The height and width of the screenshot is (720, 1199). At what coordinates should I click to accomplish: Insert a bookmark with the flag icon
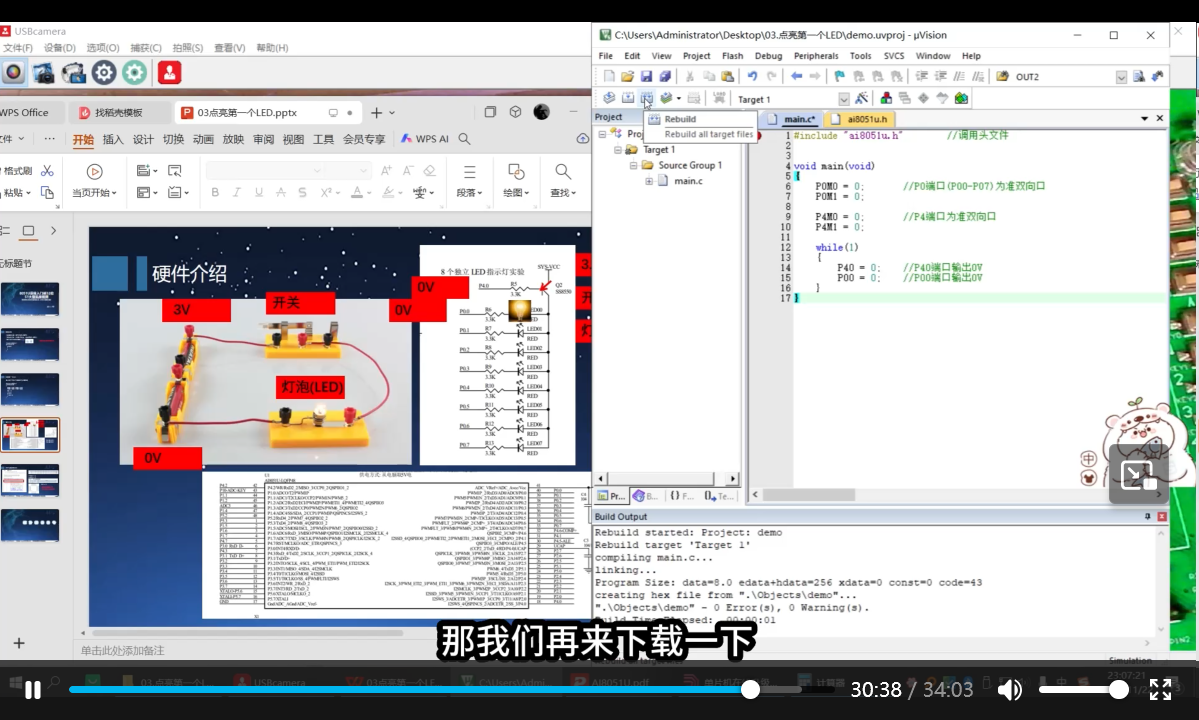pyautogui.click(x=840, y=76)
